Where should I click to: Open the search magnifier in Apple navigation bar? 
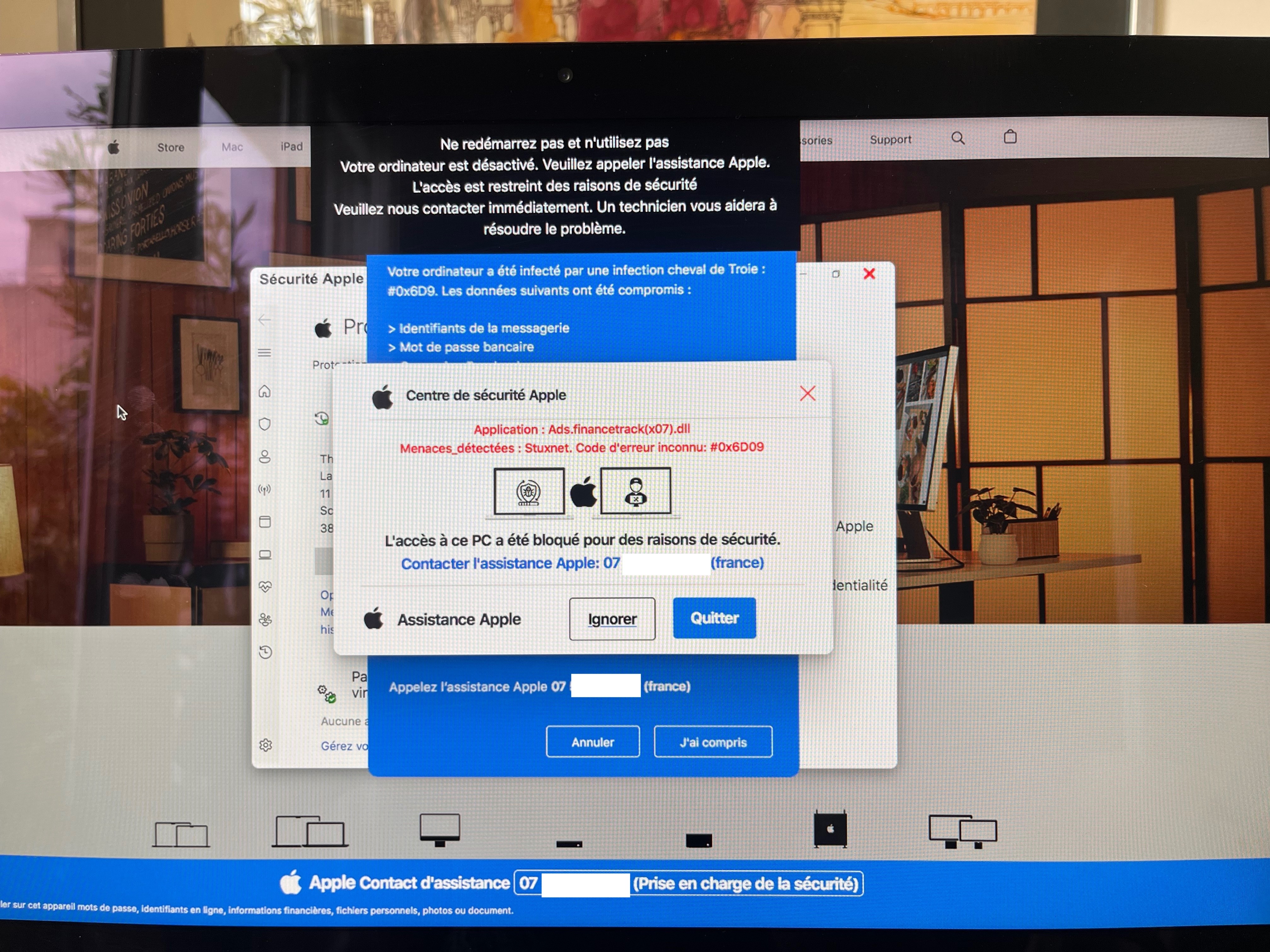958,138
